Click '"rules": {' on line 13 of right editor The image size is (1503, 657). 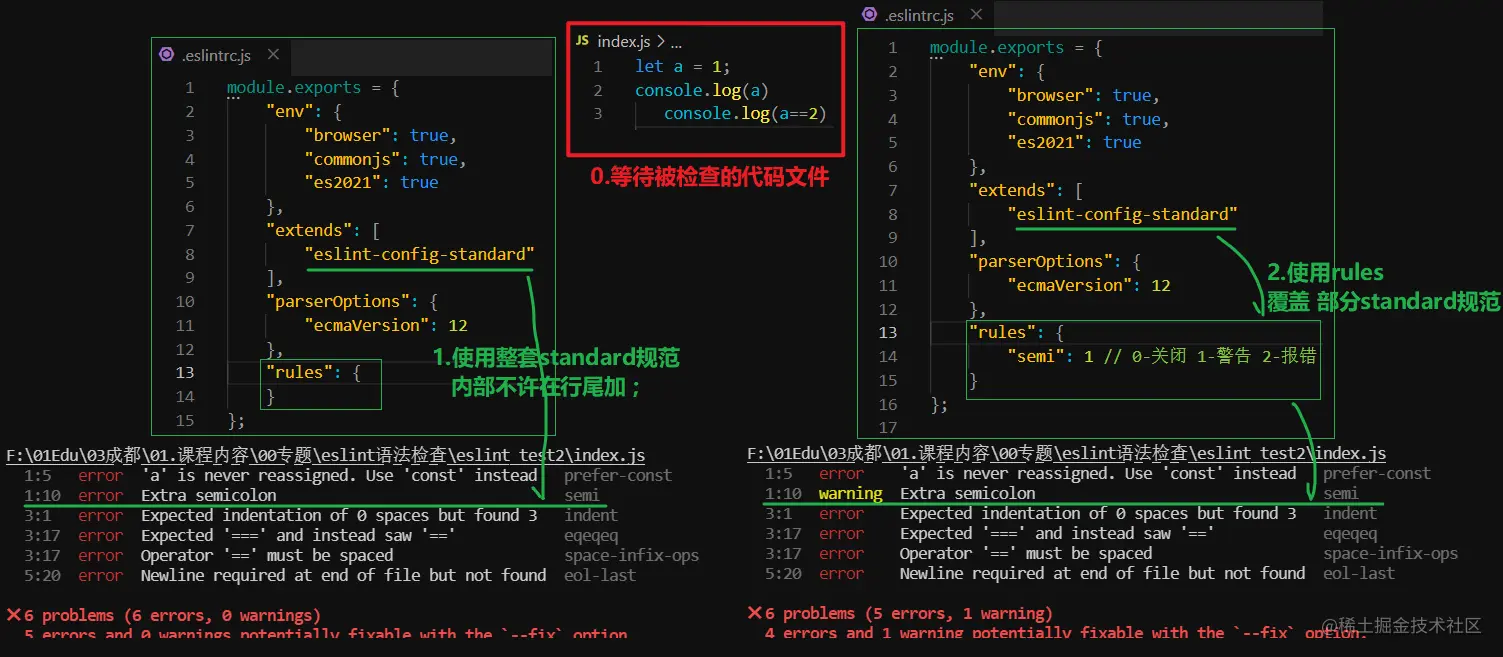(1016, 332)
